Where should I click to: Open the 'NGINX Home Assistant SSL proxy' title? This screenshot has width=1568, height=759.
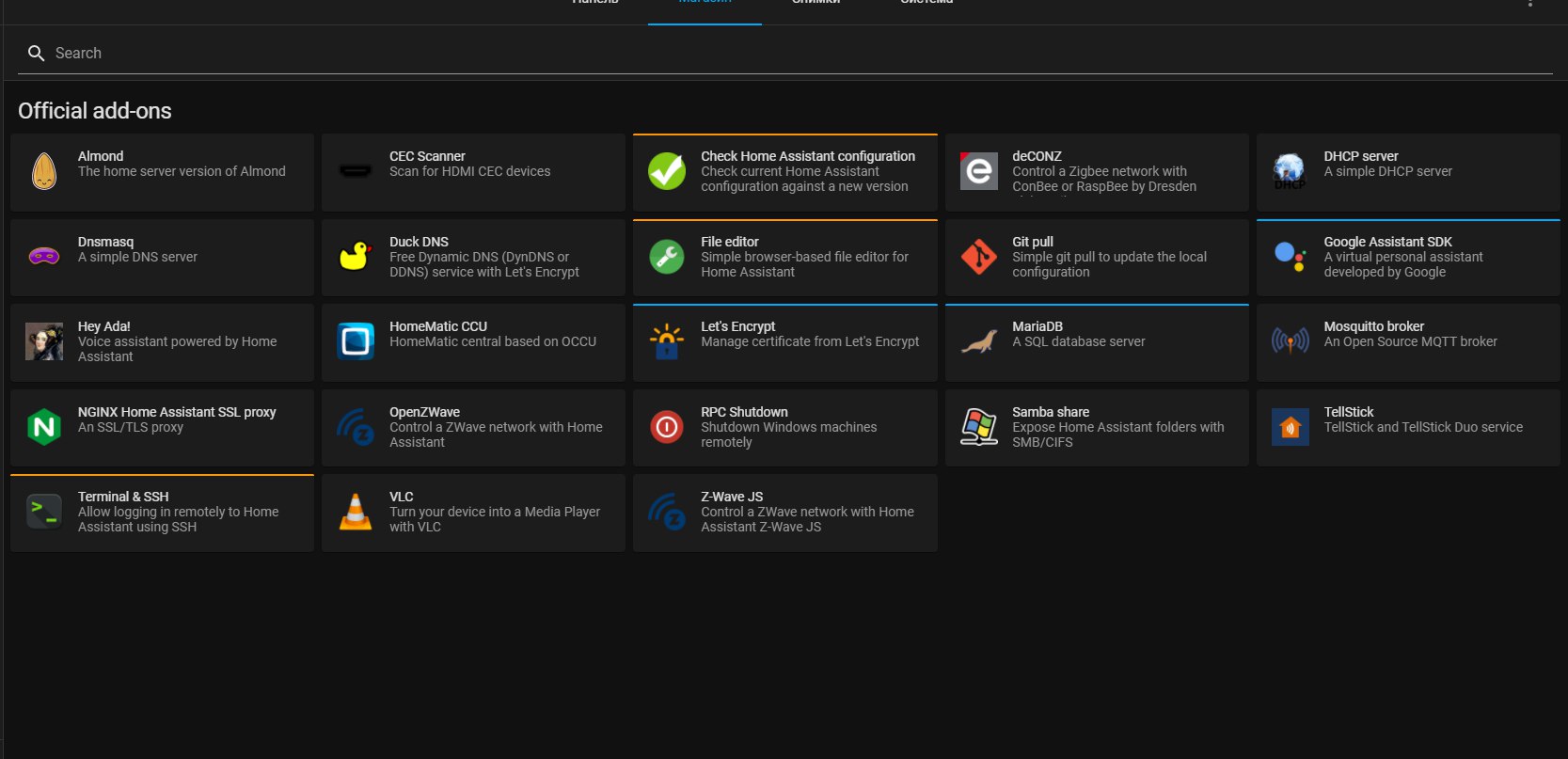pos(177,412)
